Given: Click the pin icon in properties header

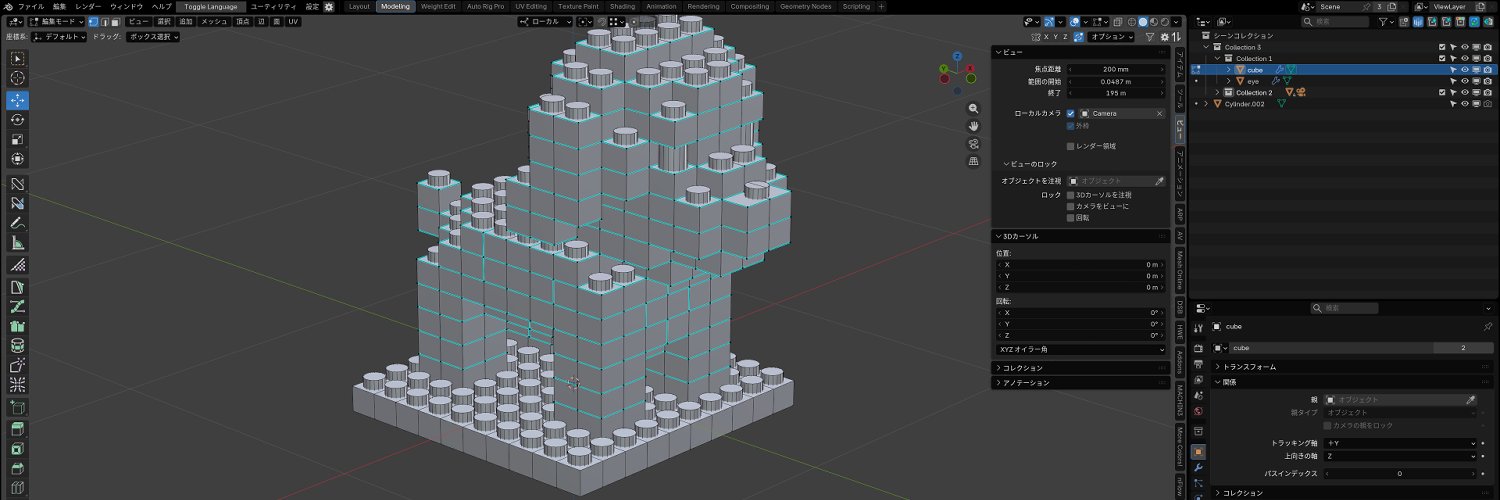Looking at the screenshot, I should pyautogui.click(x=1487, y=326).
